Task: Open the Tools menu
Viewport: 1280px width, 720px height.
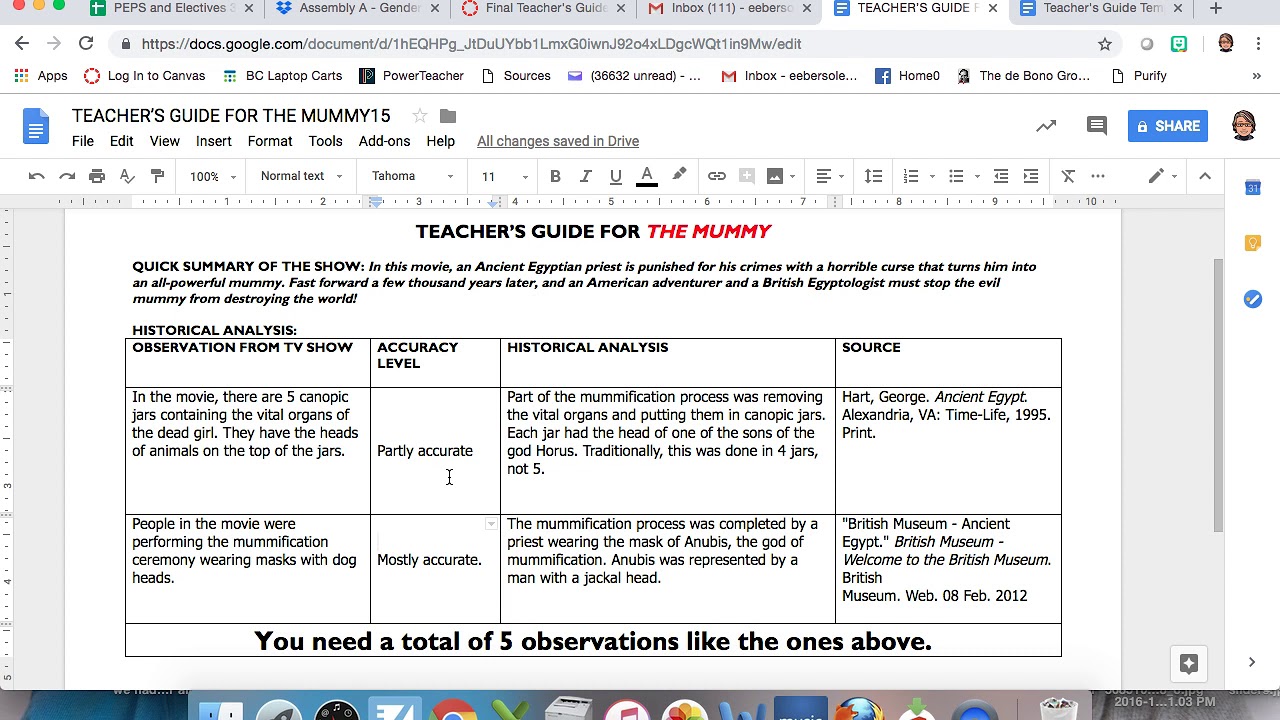Action: (325, 141)
